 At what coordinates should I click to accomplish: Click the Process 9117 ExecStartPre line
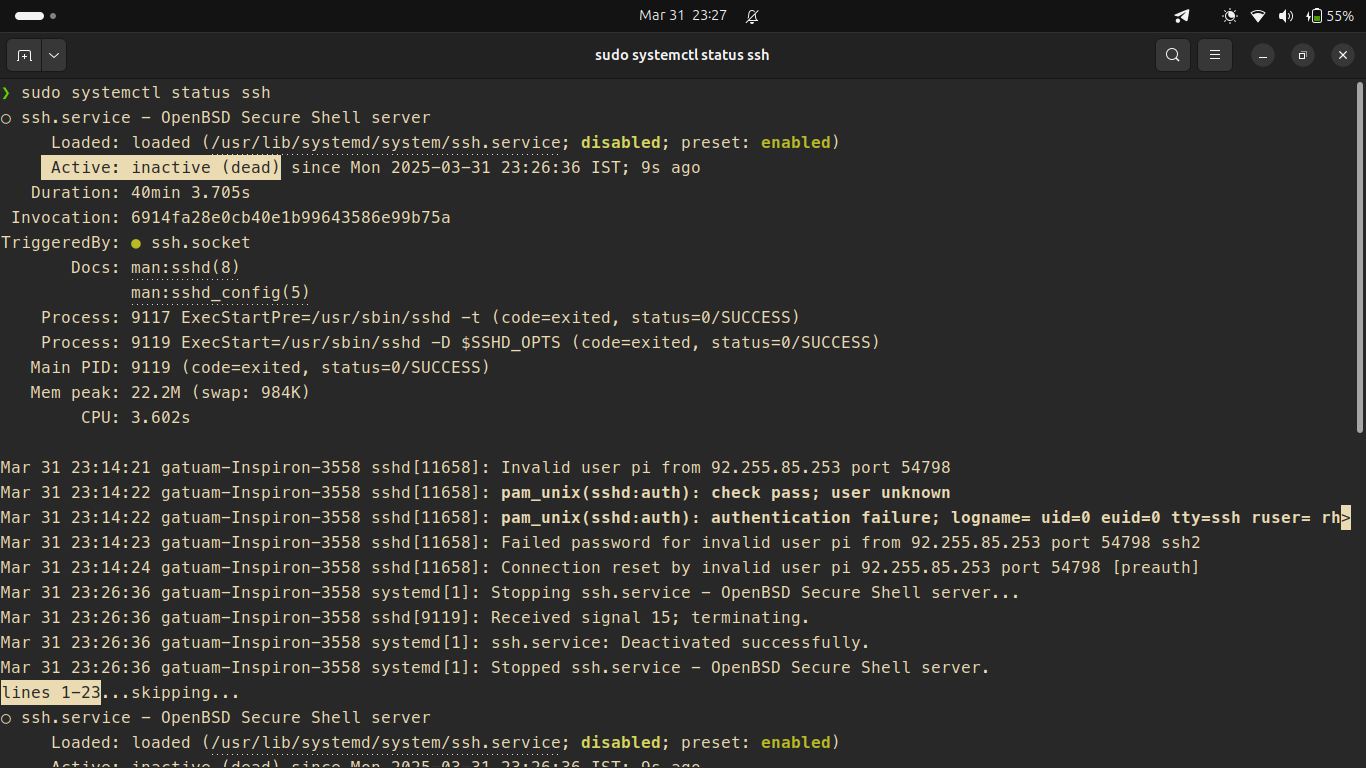[421, 318]
